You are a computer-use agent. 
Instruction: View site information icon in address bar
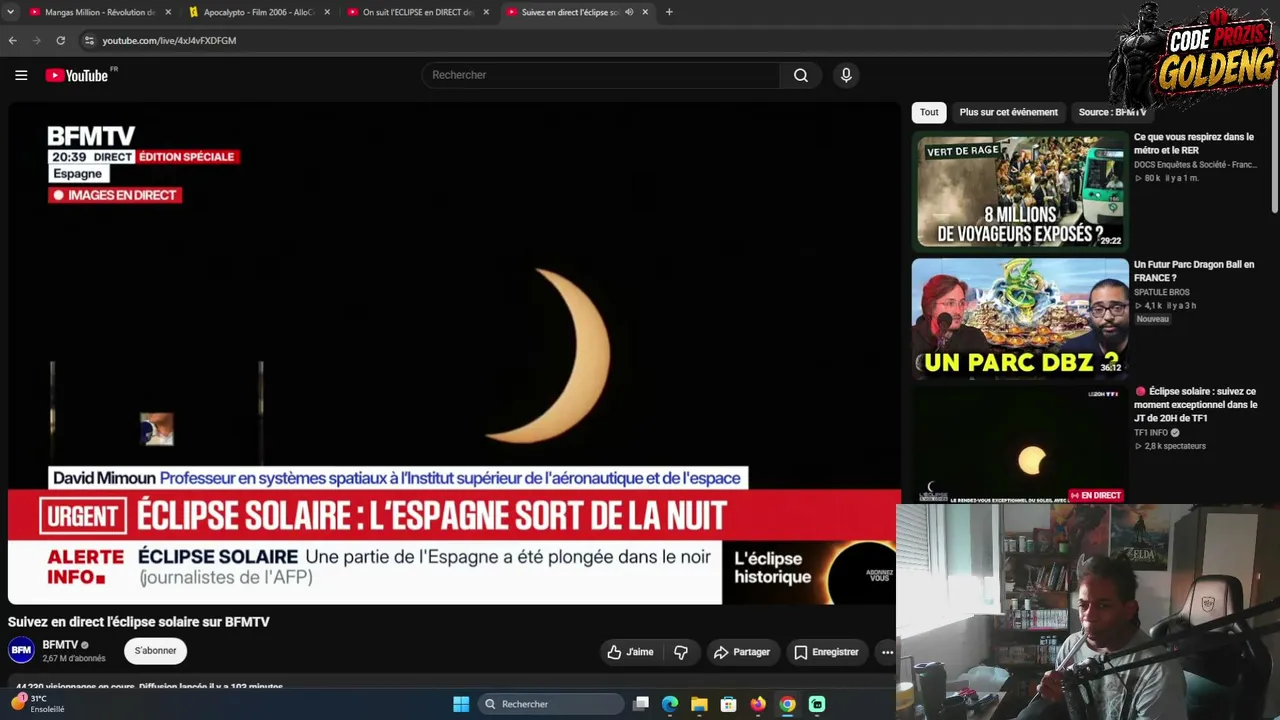pos(89,40)
